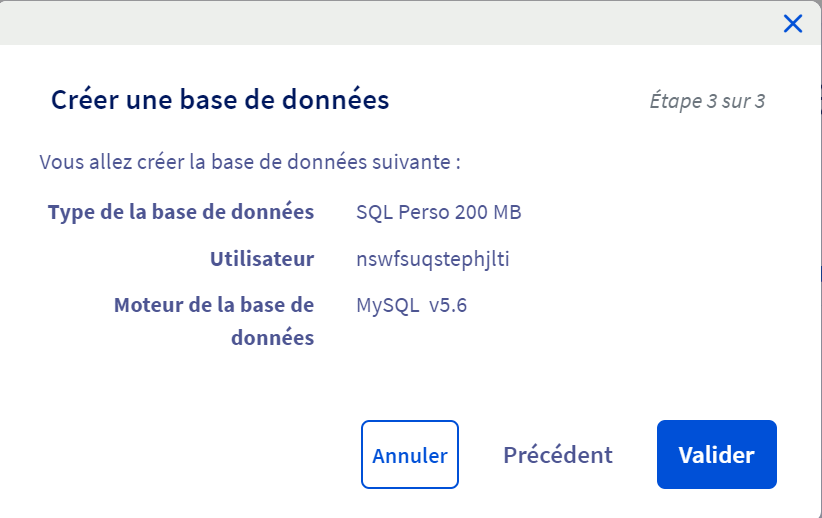822x518 pixels.
Task: Click the "Moteur de la base de" label
Action: (x=214, y=305)
